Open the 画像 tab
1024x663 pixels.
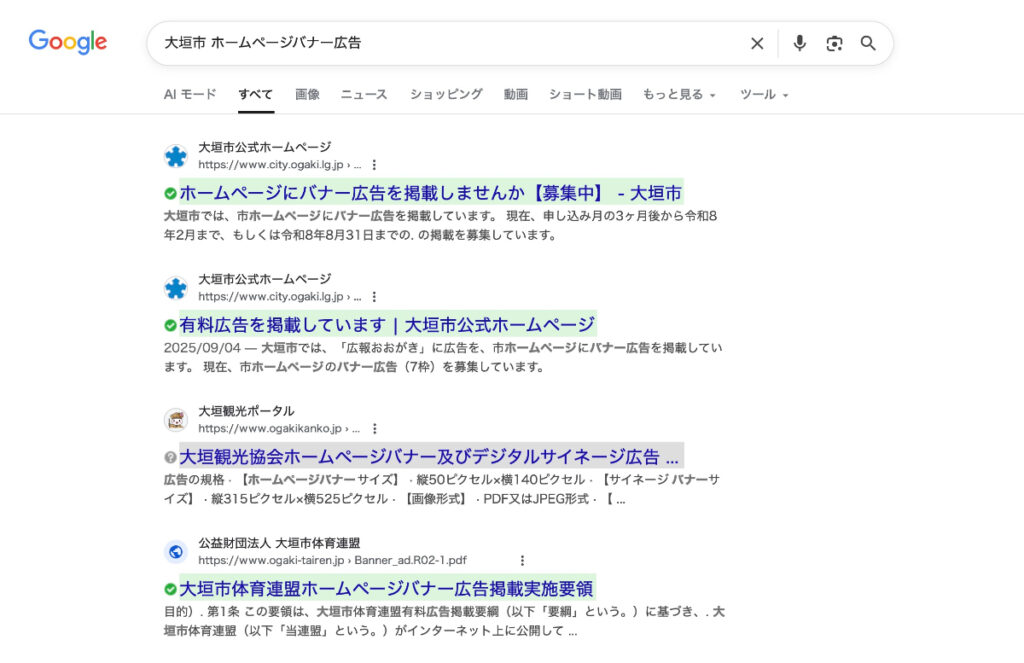coord(307,94)
